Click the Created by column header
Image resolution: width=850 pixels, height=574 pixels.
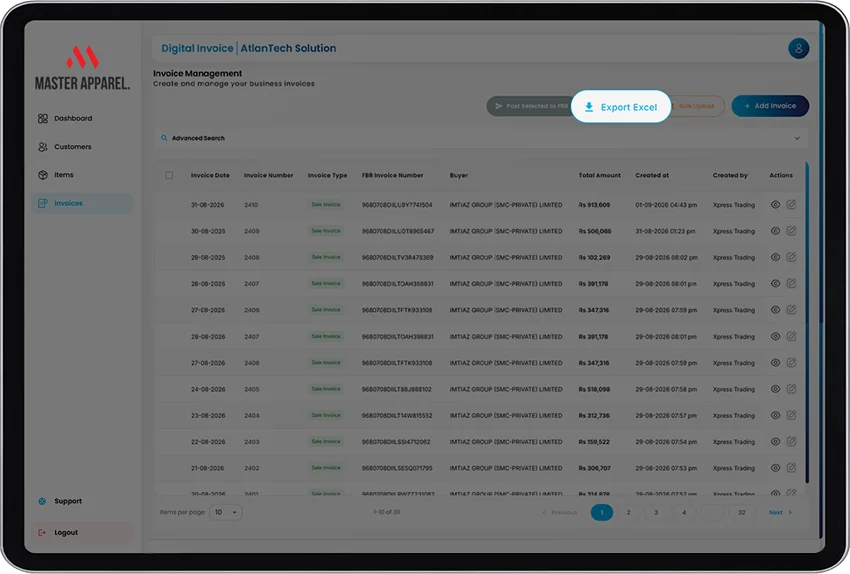730,176
